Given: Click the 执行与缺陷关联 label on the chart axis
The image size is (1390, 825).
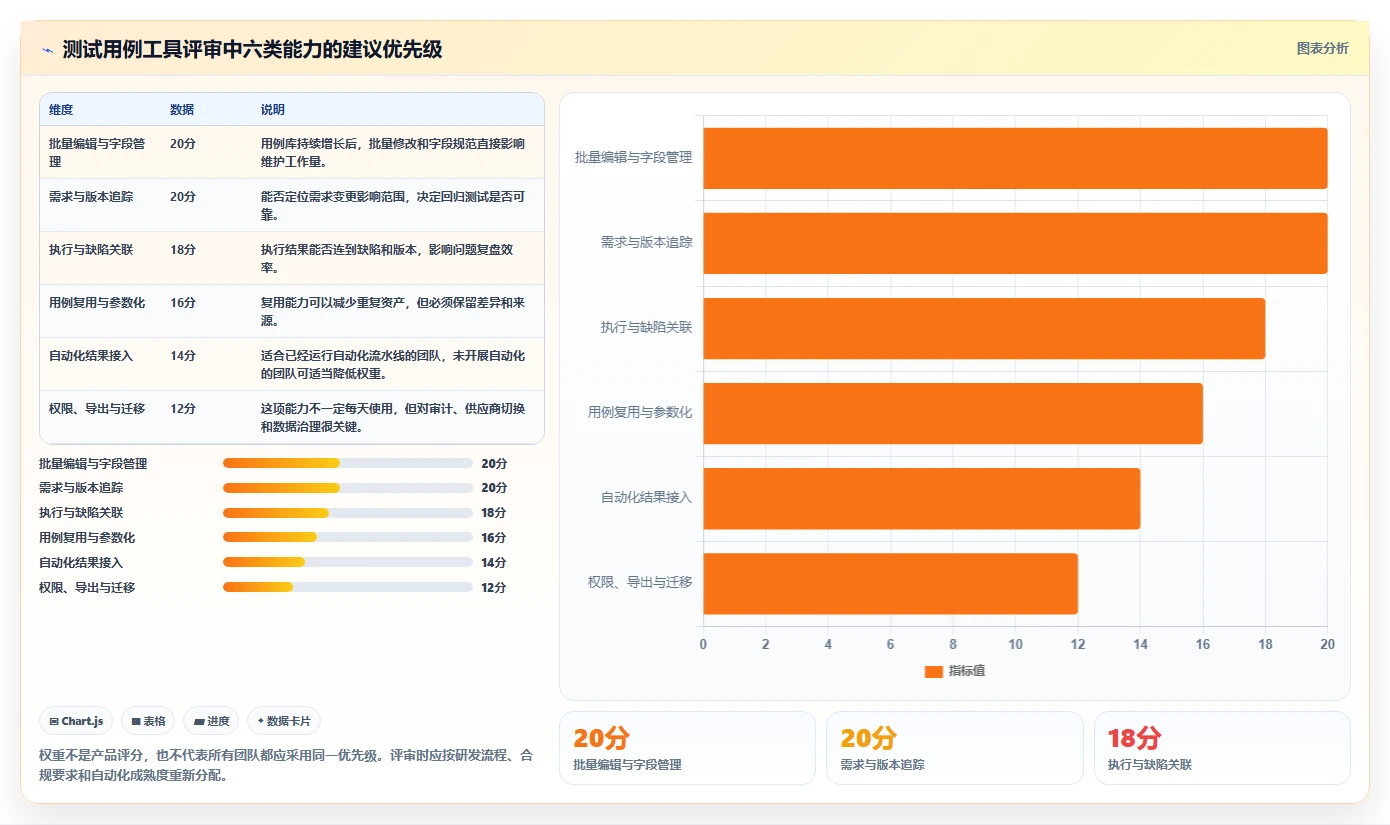Looking at the screenshot, I should pos(646,327).
